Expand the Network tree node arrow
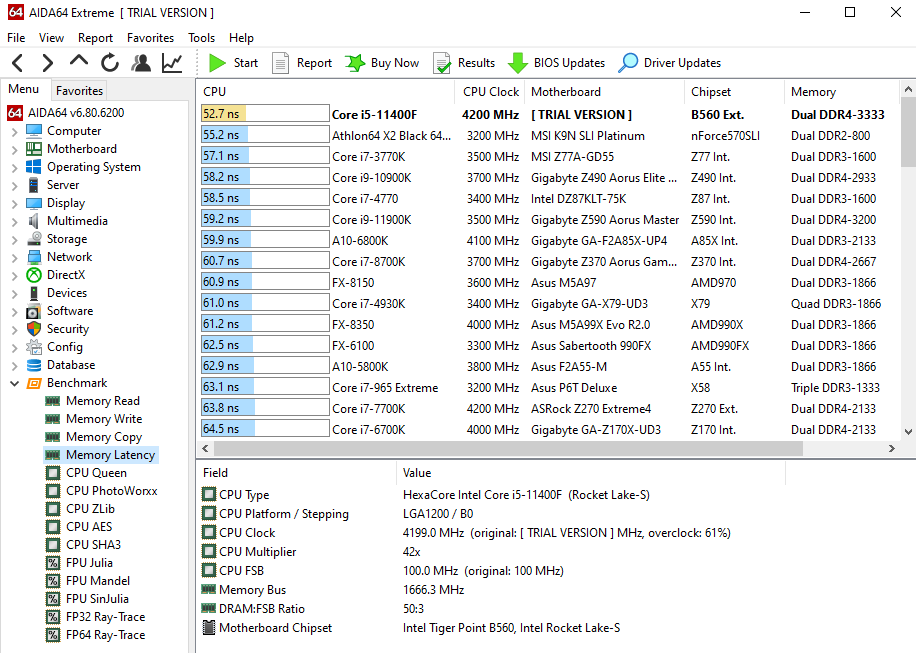The height and width of the screenshot is (653, 916). [x=15, y=258]
